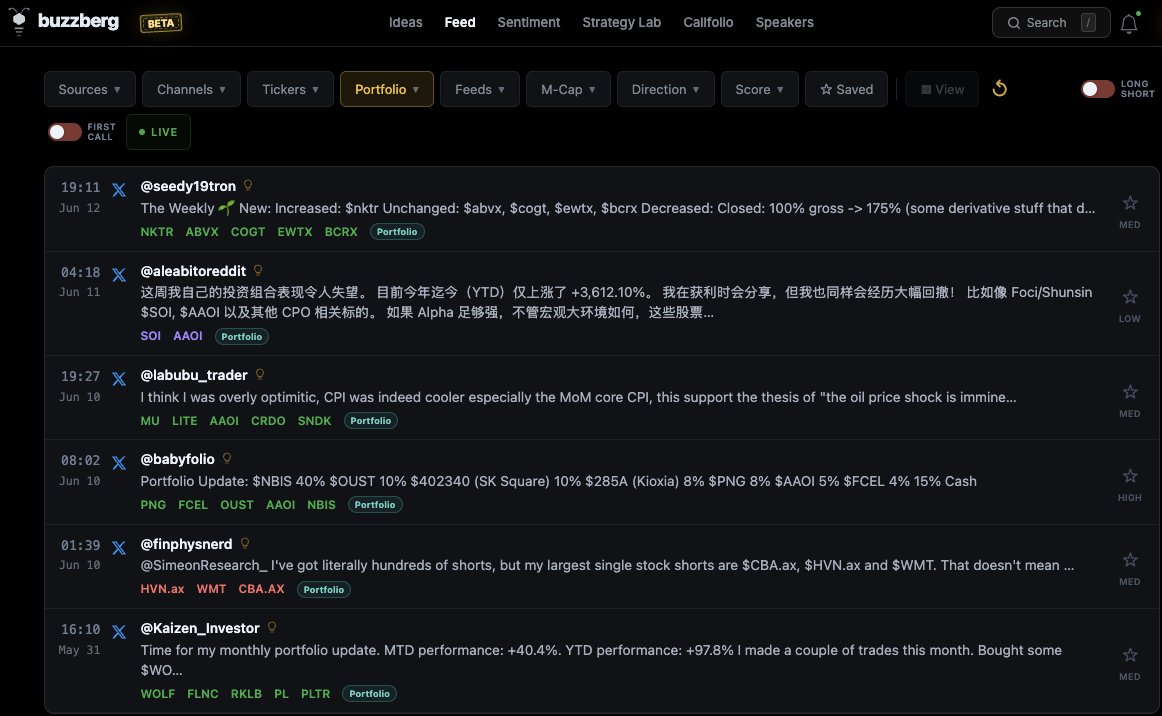This screenshot has width=1162, height=716.
Task: Open the @seedy19tron profile link
Action: point(188,186)
